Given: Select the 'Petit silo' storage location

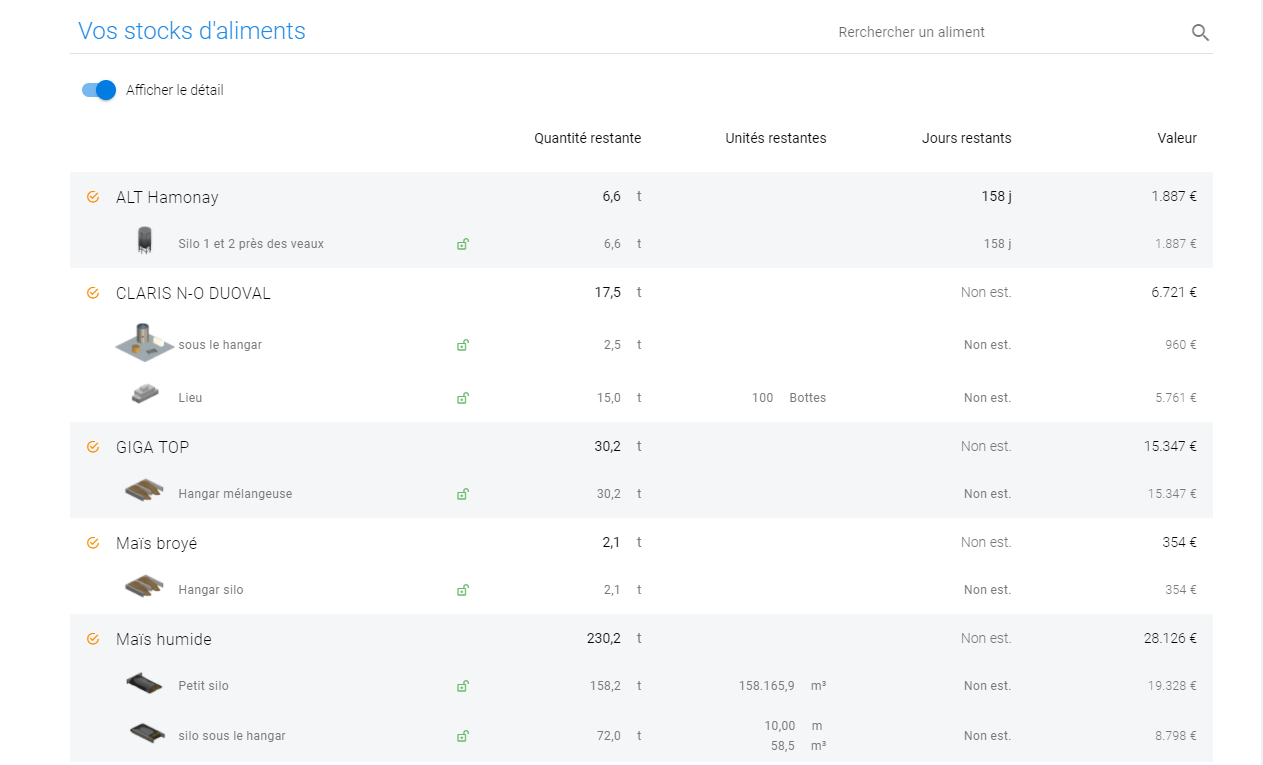Looking at the screenshot, I should pos(204,686).
